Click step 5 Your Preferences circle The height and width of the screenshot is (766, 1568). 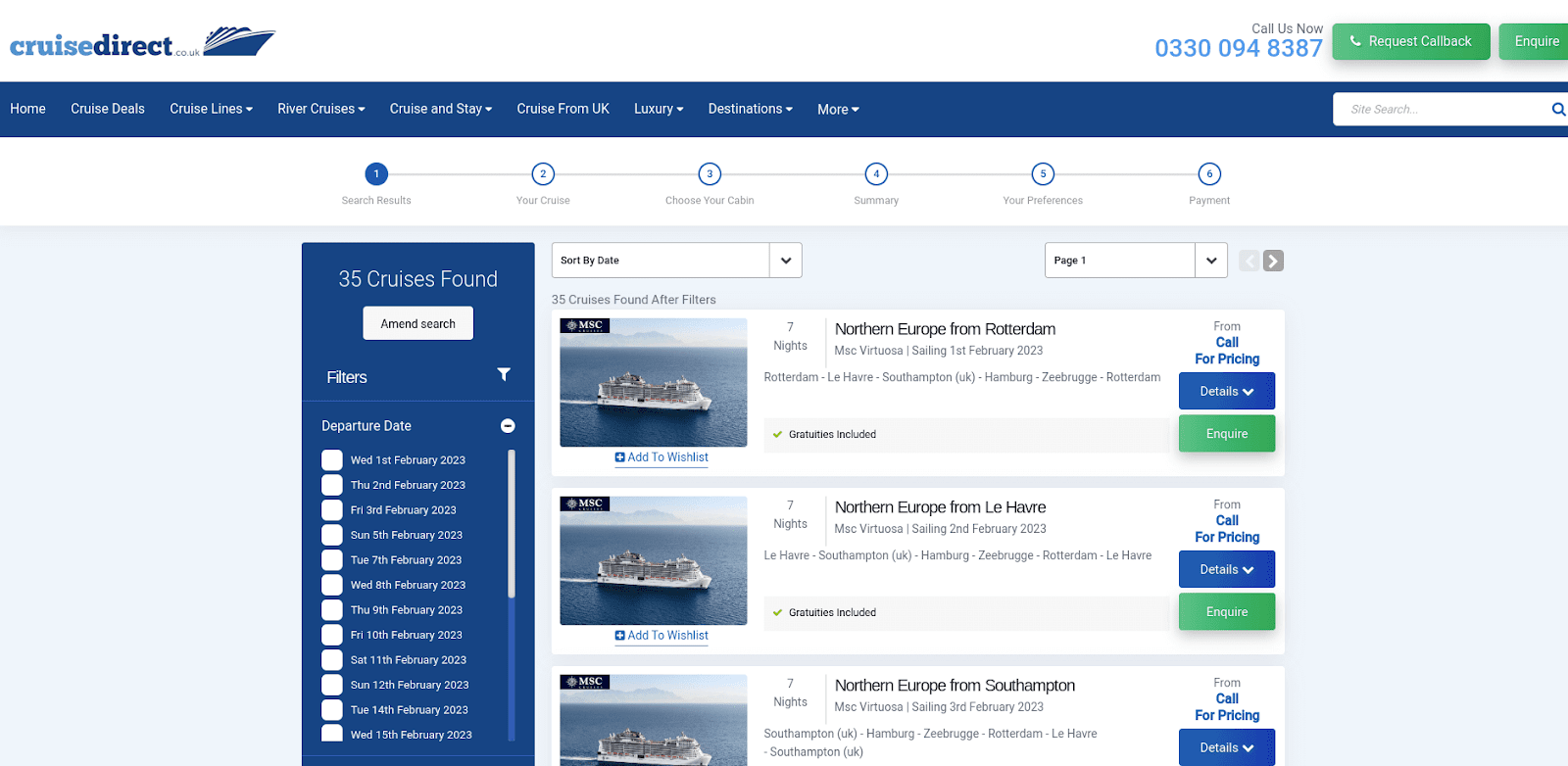click(1043, 174)
